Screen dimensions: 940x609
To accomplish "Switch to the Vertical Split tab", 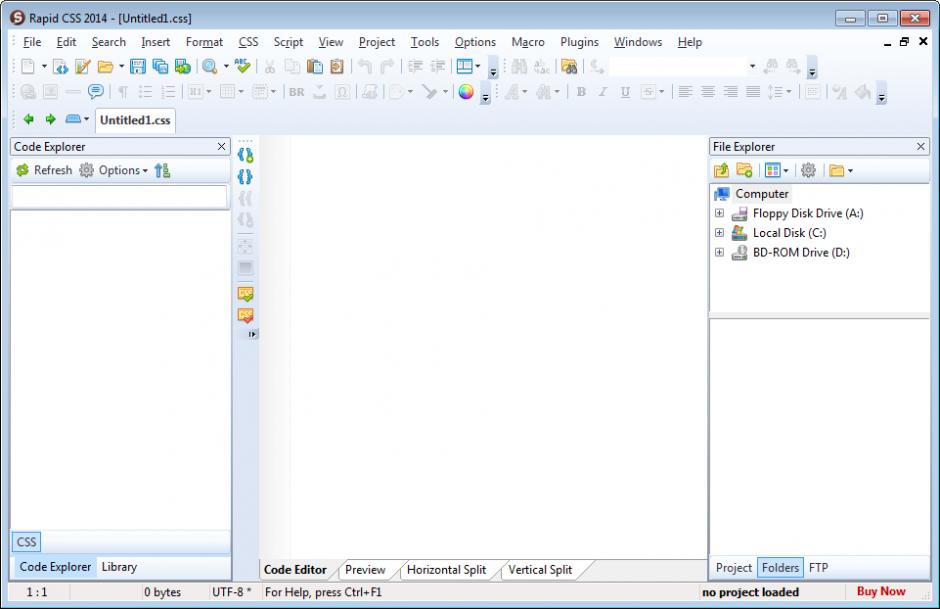I will point(540,569).
